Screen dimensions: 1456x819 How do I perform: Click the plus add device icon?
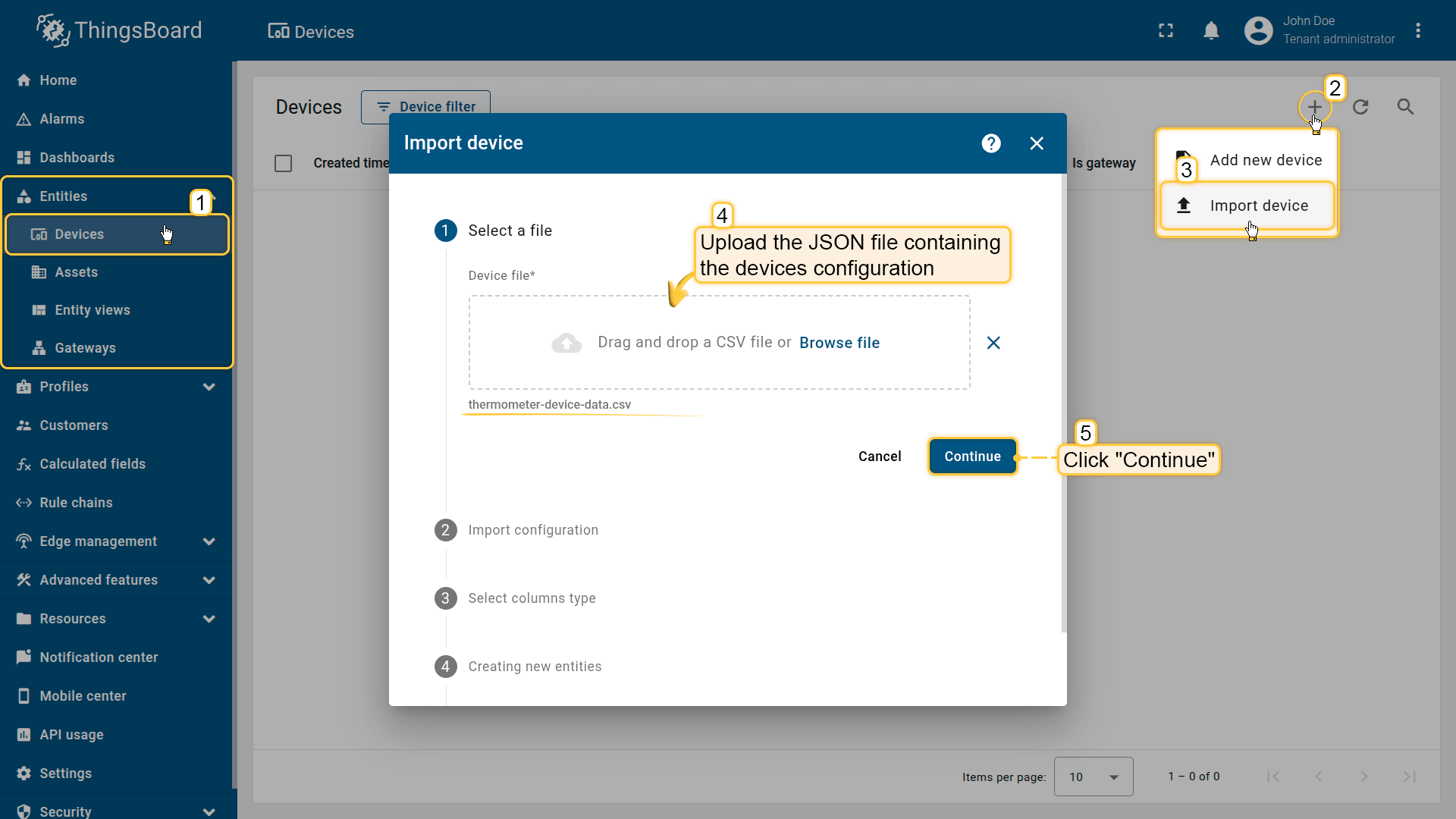[1314, 107]
